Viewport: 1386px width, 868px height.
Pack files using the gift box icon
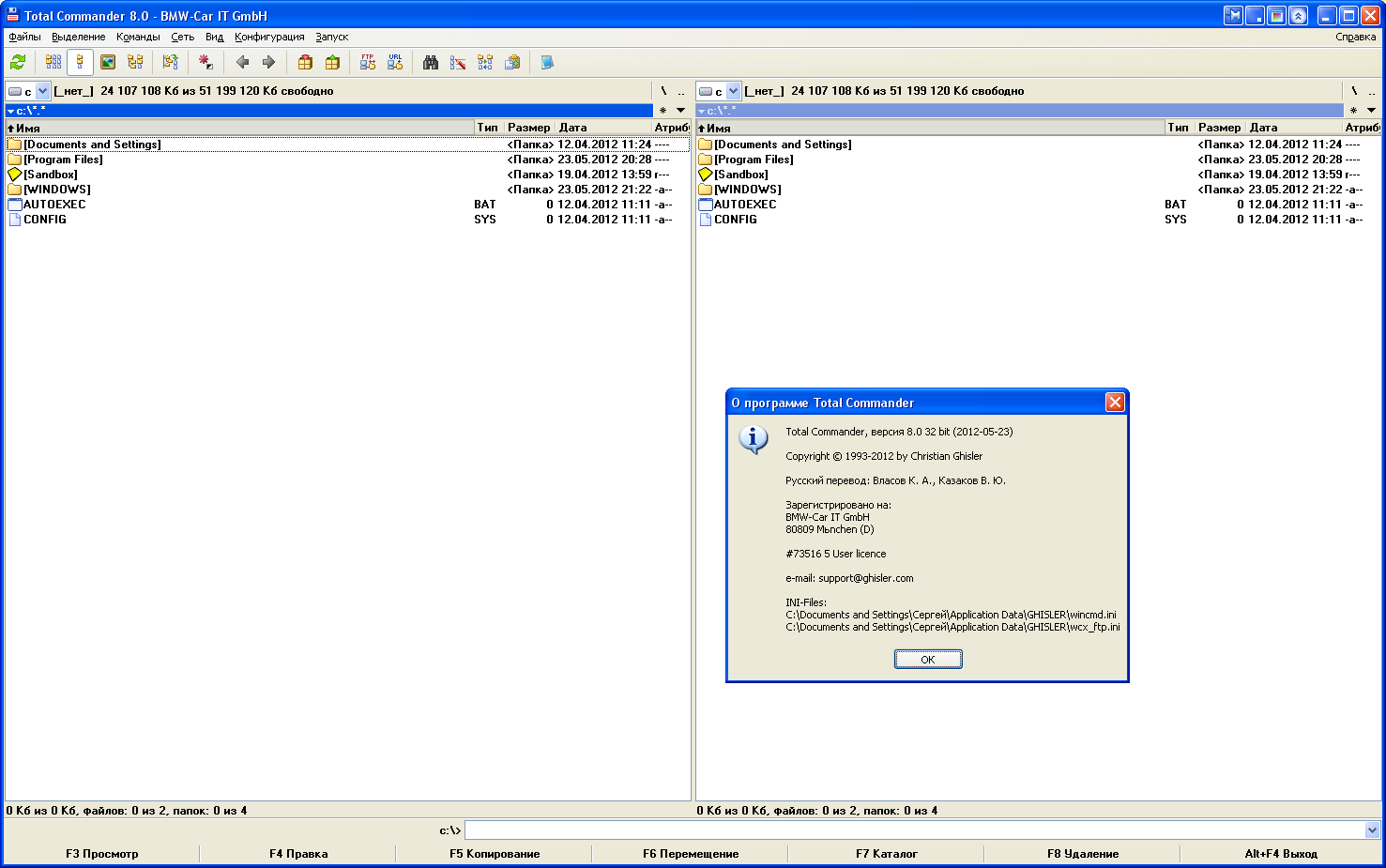click(x=305, y=62)
